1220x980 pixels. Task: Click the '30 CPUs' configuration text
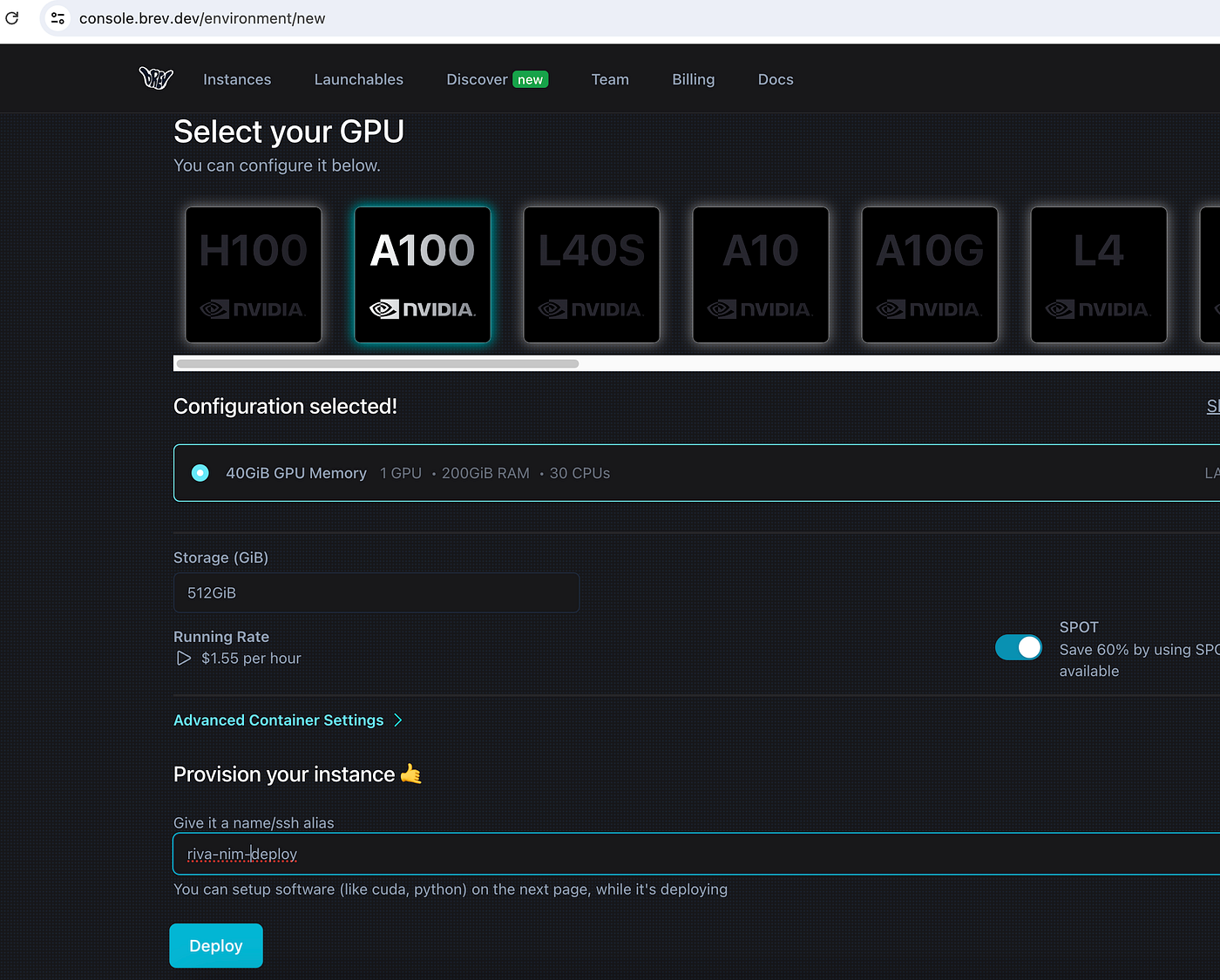tap(579, 473)
